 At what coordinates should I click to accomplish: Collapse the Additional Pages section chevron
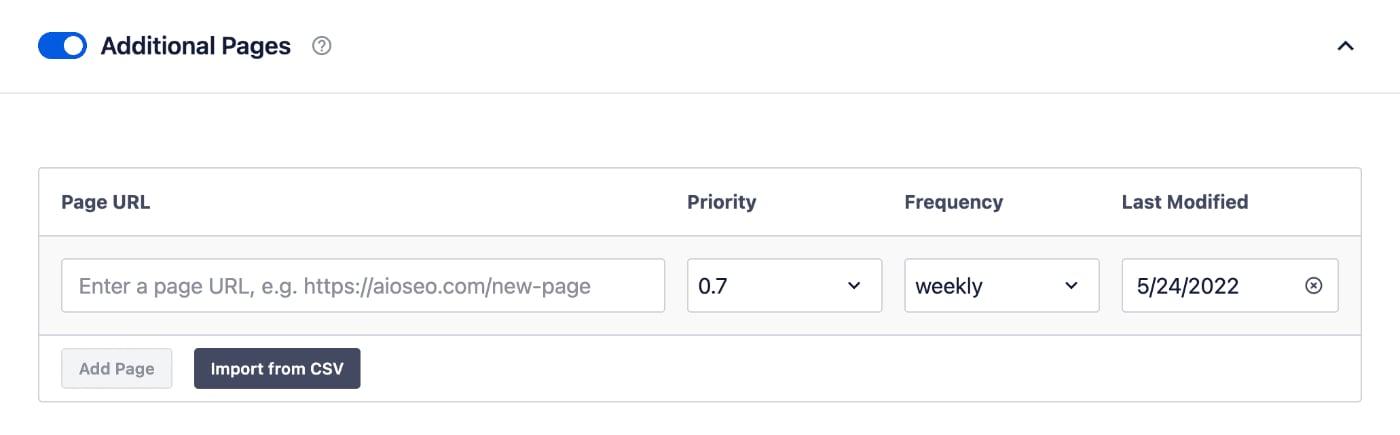click(1346, 46)
